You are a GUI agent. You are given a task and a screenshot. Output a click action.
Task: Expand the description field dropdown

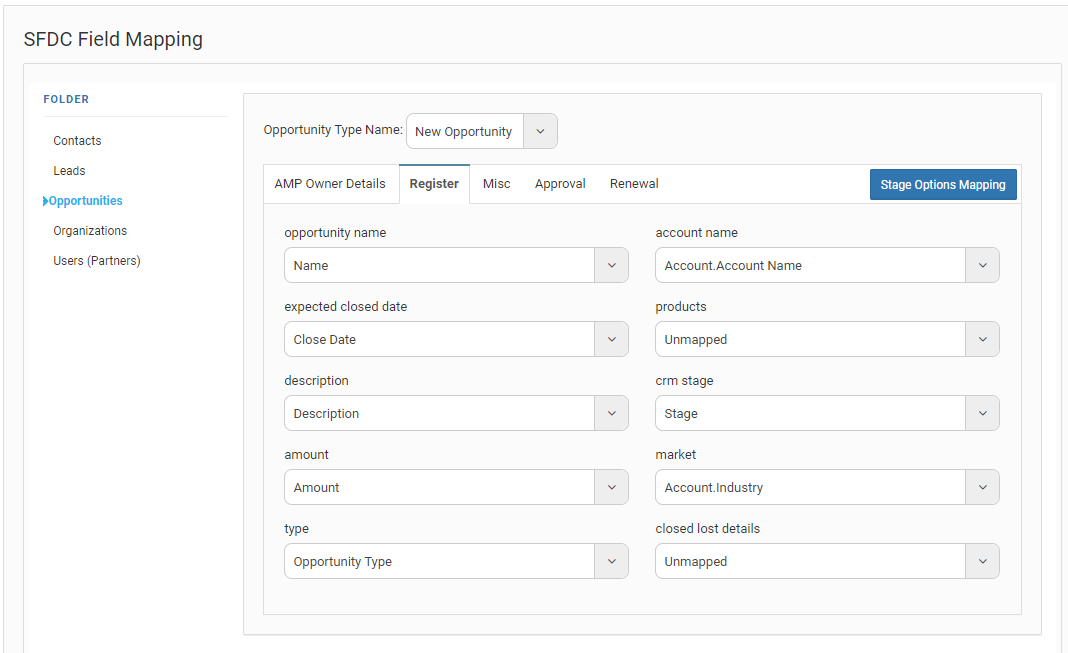611,414
